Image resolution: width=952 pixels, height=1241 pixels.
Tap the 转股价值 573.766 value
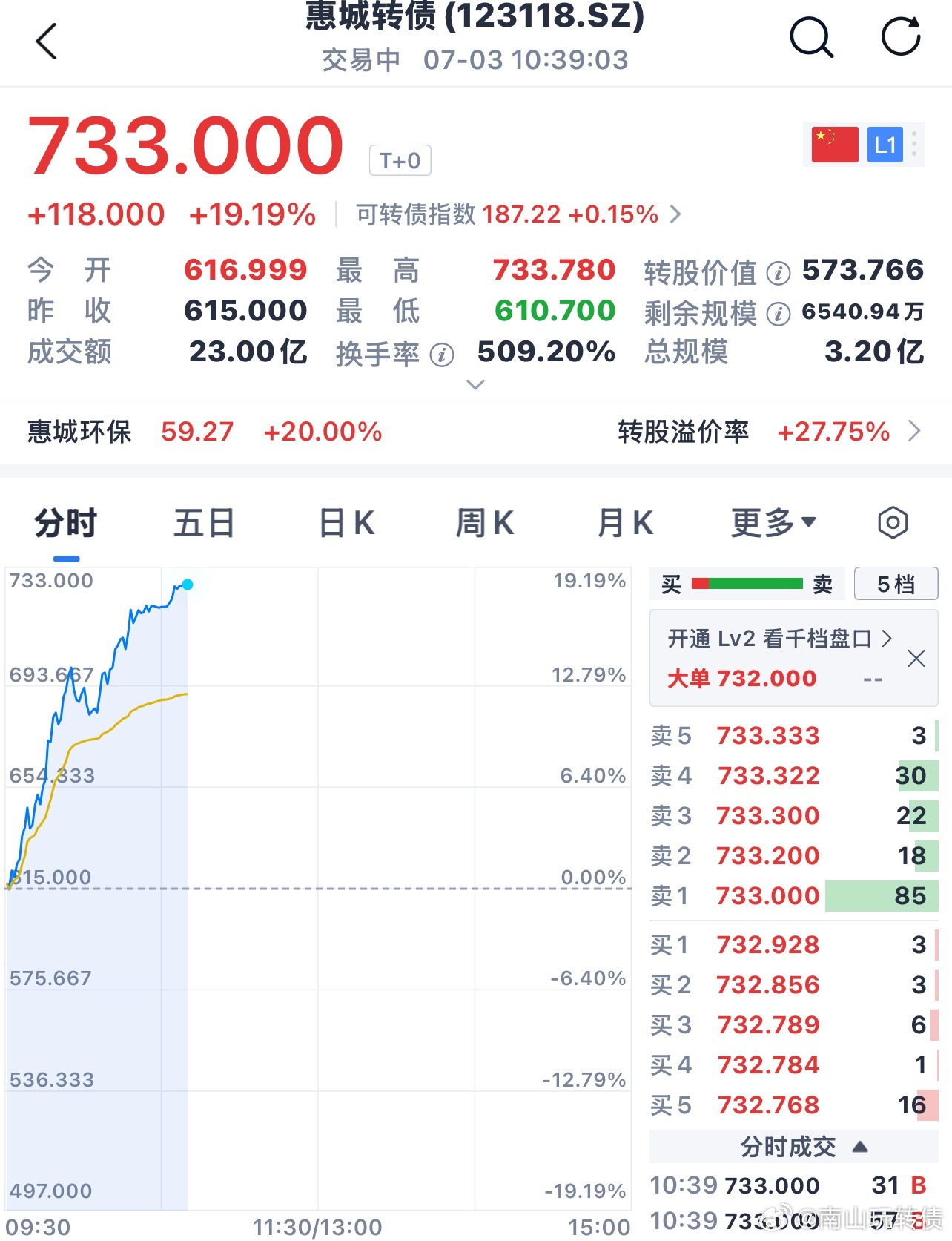tap(863, 270)
